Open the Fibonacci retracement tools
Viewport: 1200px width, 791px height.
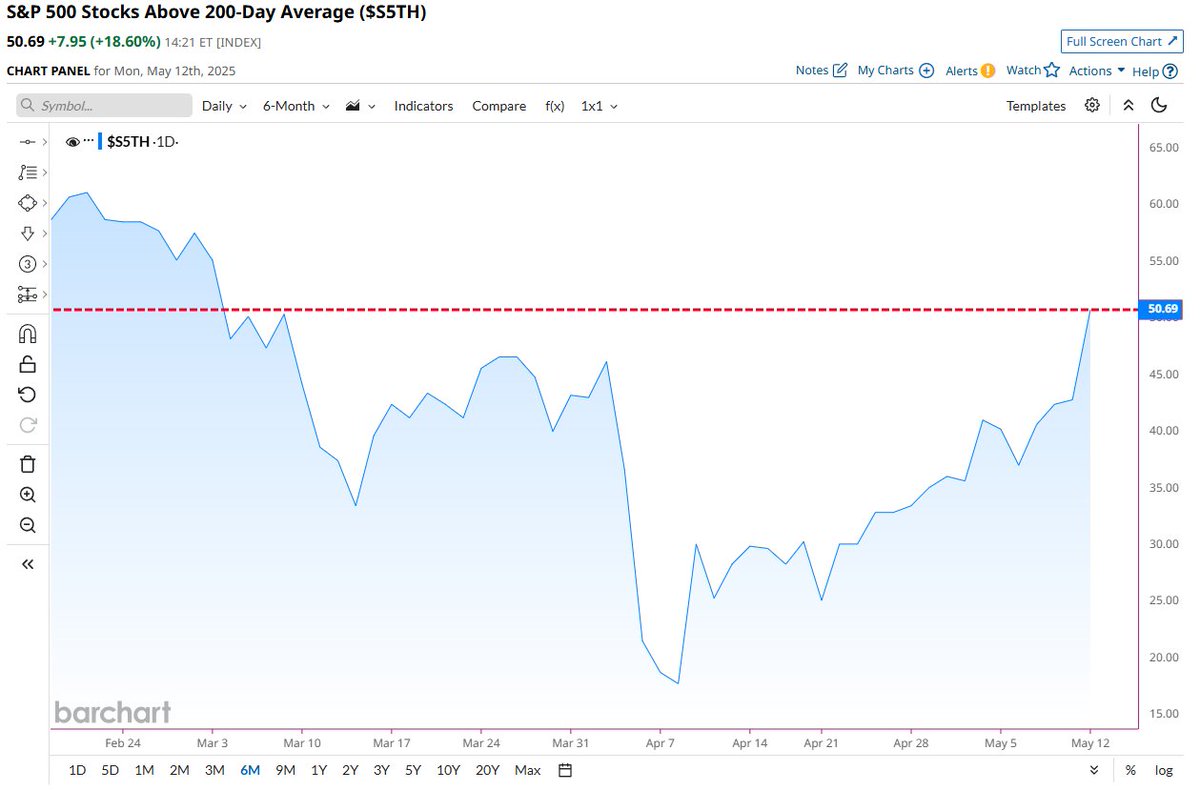27,173
